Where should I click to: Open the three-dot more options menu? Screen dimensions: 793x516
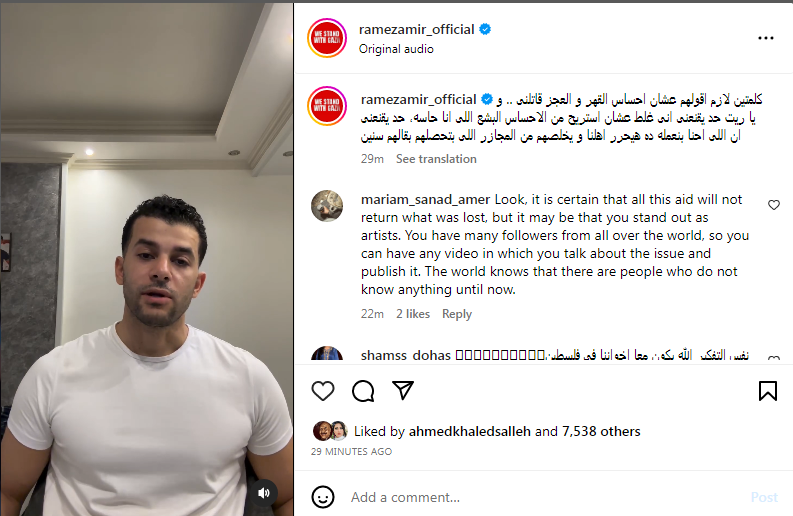tap(766, 38)
